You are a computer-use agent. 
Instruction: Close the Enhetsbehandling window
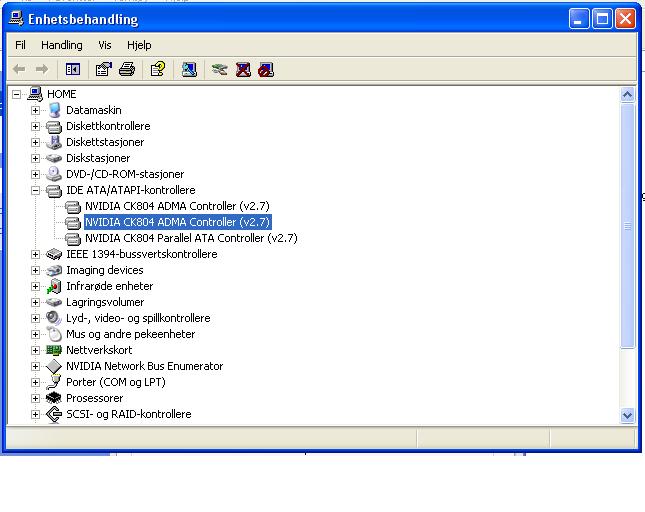pyautogui.click(x=625, y=19)
